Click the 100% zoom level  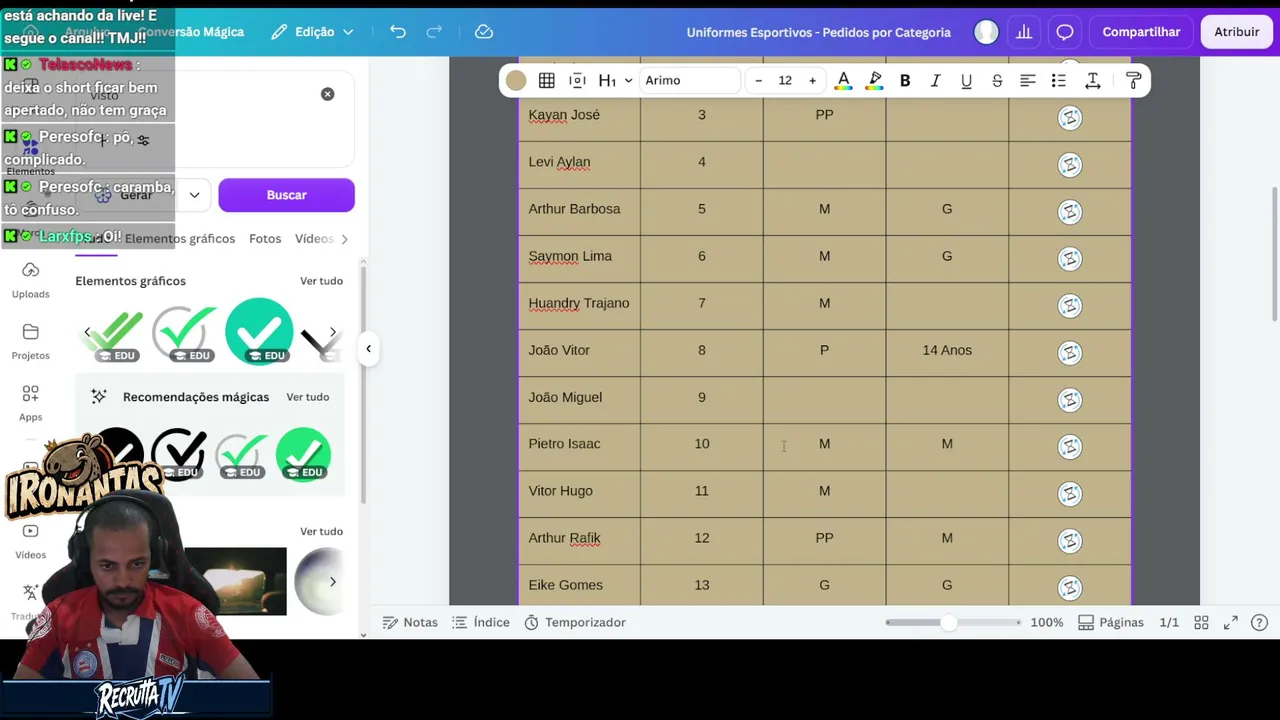(1046, 622)
